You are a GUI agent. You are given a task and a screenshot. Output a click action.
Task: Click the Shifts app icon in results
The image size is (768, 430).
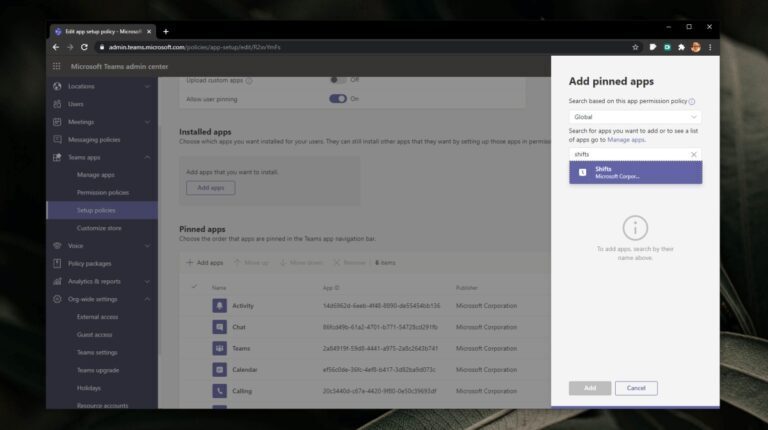582,172
